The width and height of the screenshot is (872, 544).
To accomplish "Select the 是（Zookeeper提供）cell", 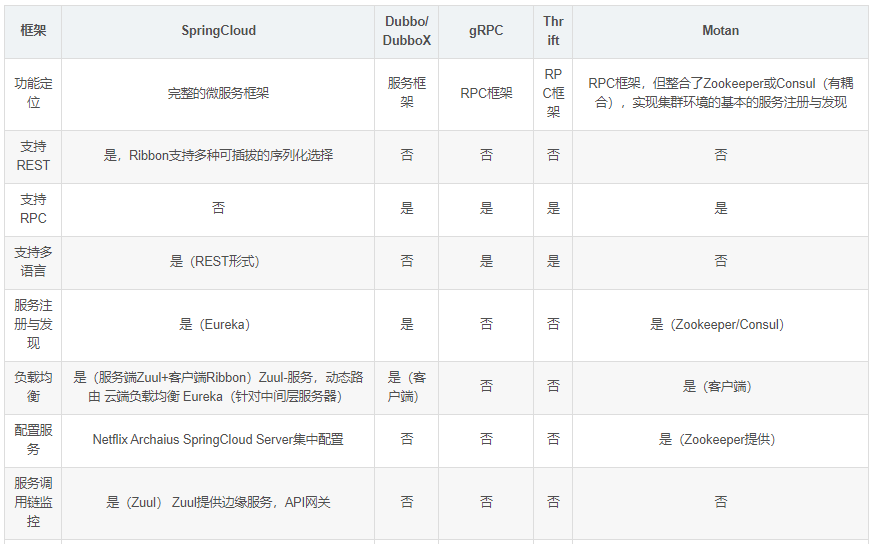I will coord(720,440).
